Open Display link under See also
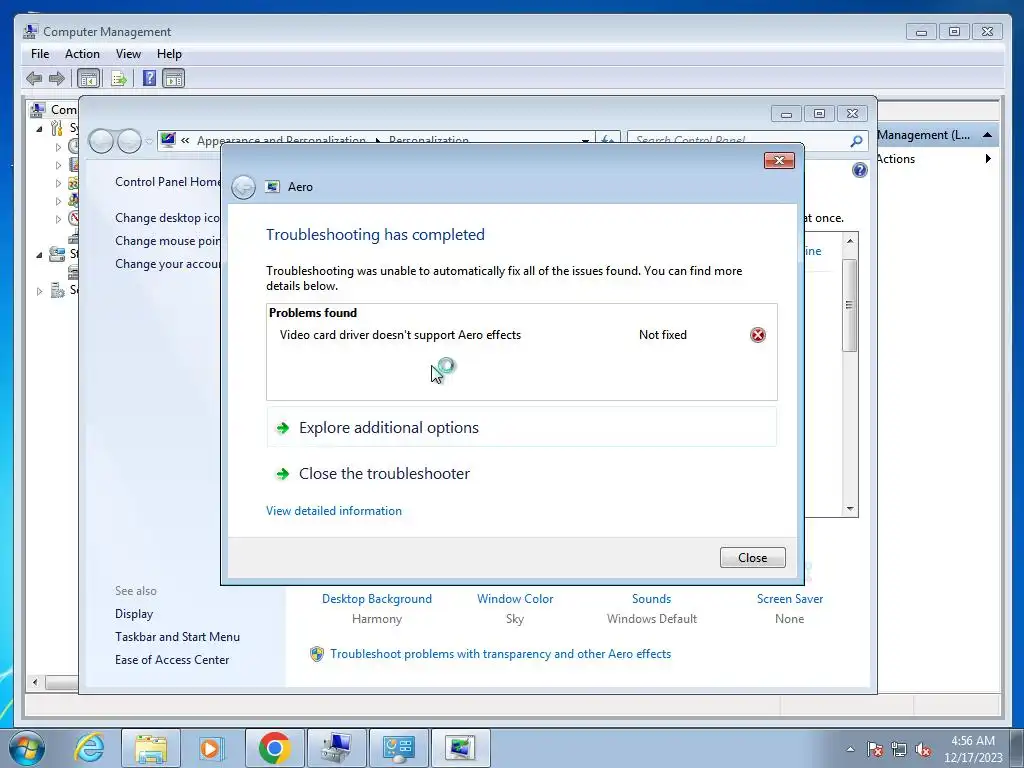 pos(134,614)
